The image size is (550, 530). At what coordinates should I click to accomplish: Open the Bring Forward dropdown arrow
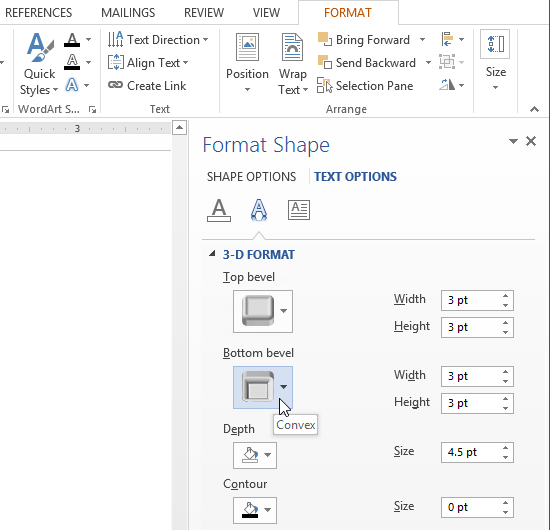(422, 40)
